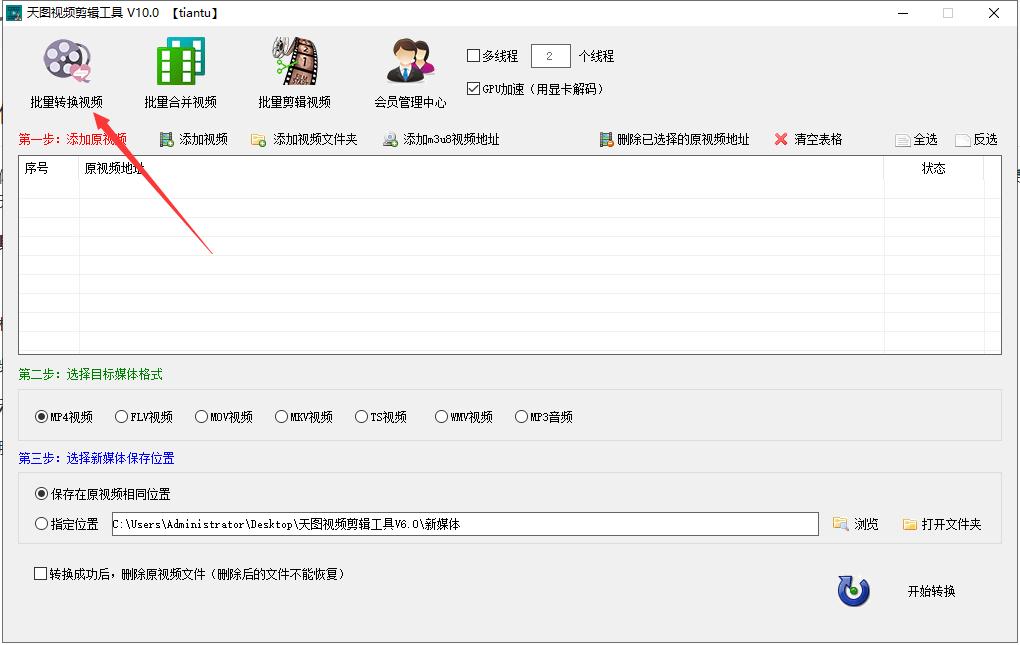This screenshot has width=1020, height=645.
Task: Check 转换成功后删除原视频文件 checkbox
Action: pos(40,573)
